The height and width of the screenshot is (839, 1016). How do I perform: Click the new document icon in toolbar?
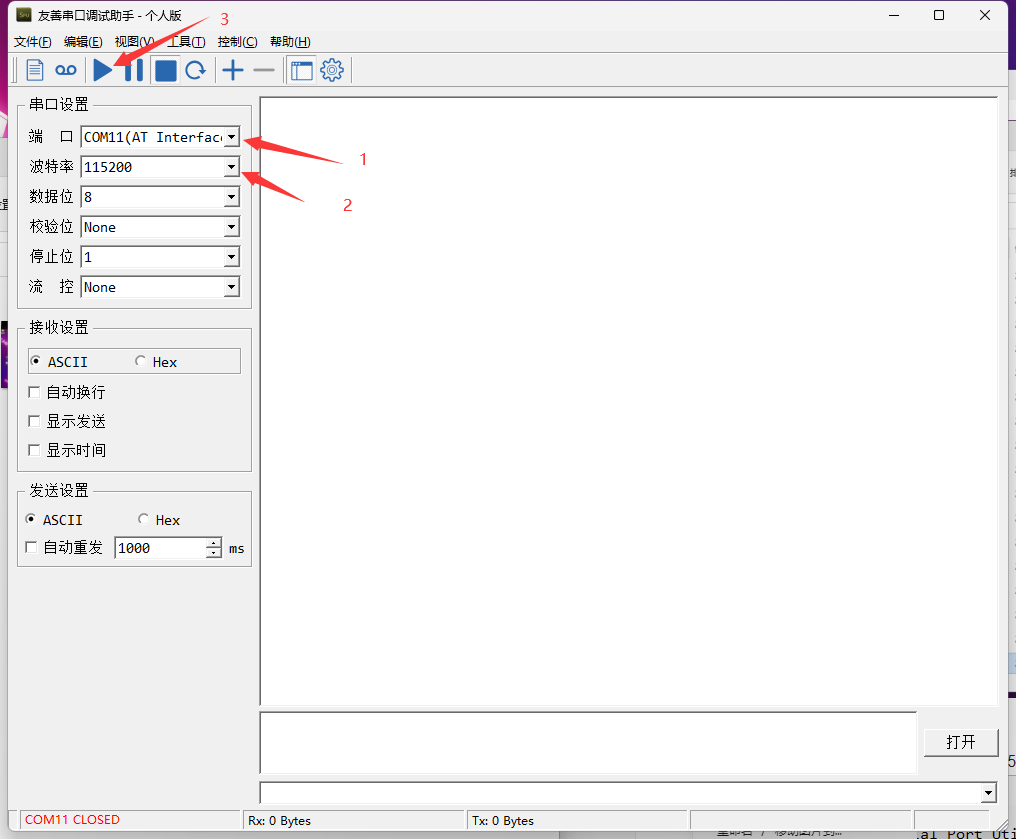click(x=35, y=70)
